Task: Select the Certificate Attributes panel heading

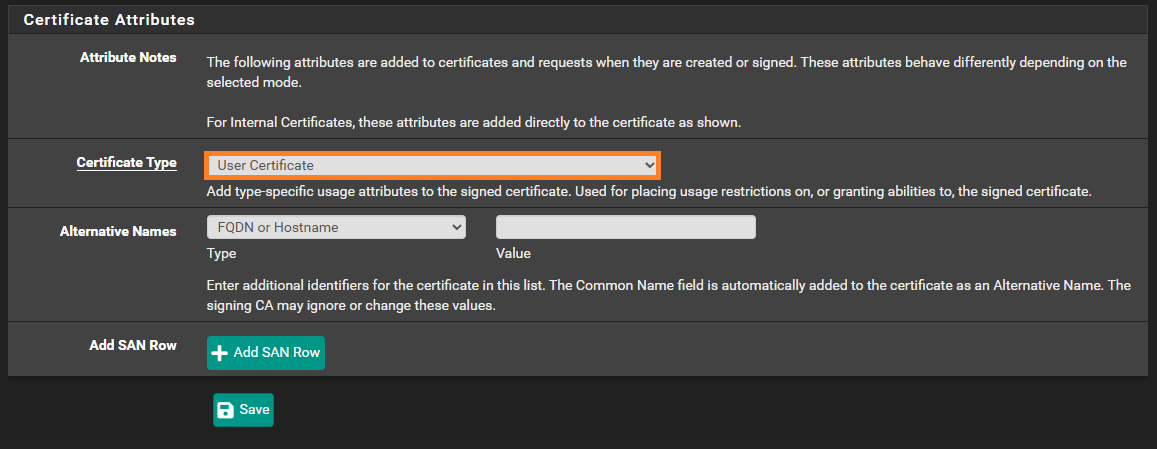Action: (109, 21)
